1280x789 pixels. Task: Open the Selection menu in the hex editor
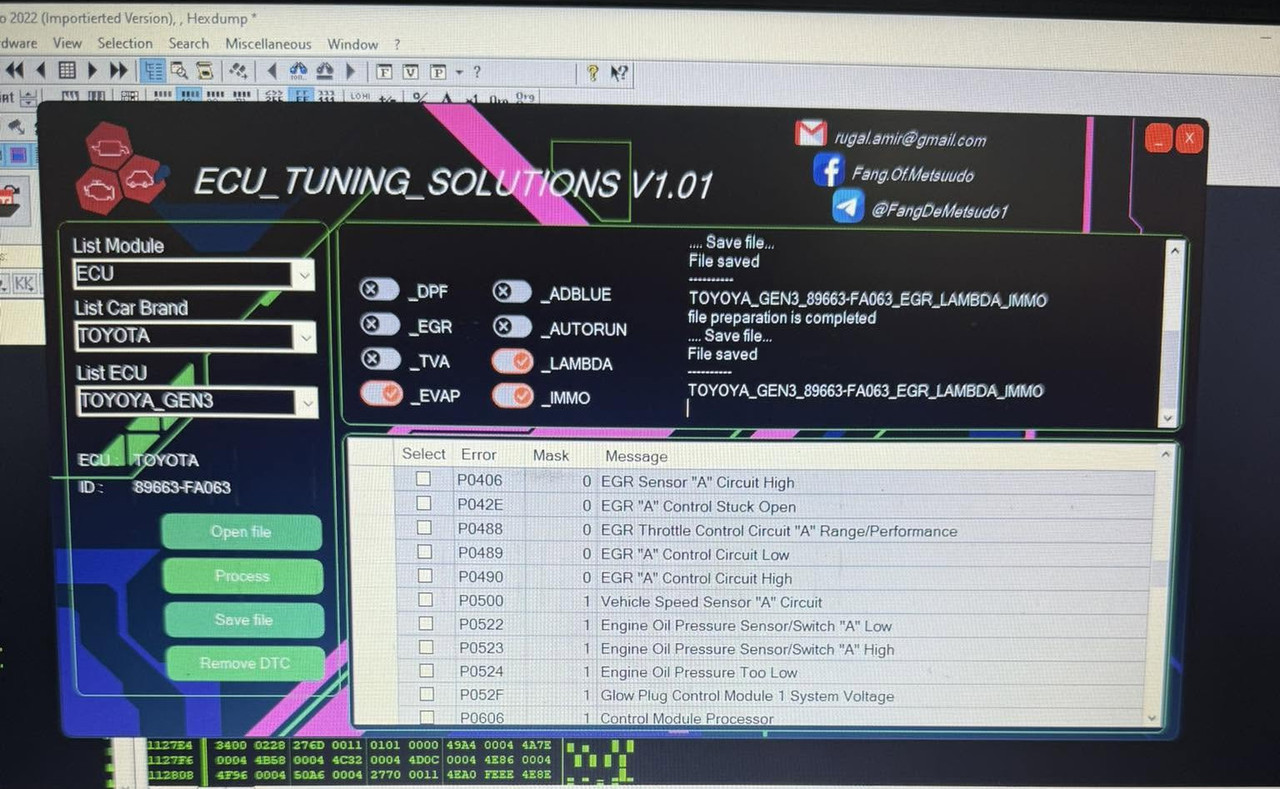(x=125, y=43)
